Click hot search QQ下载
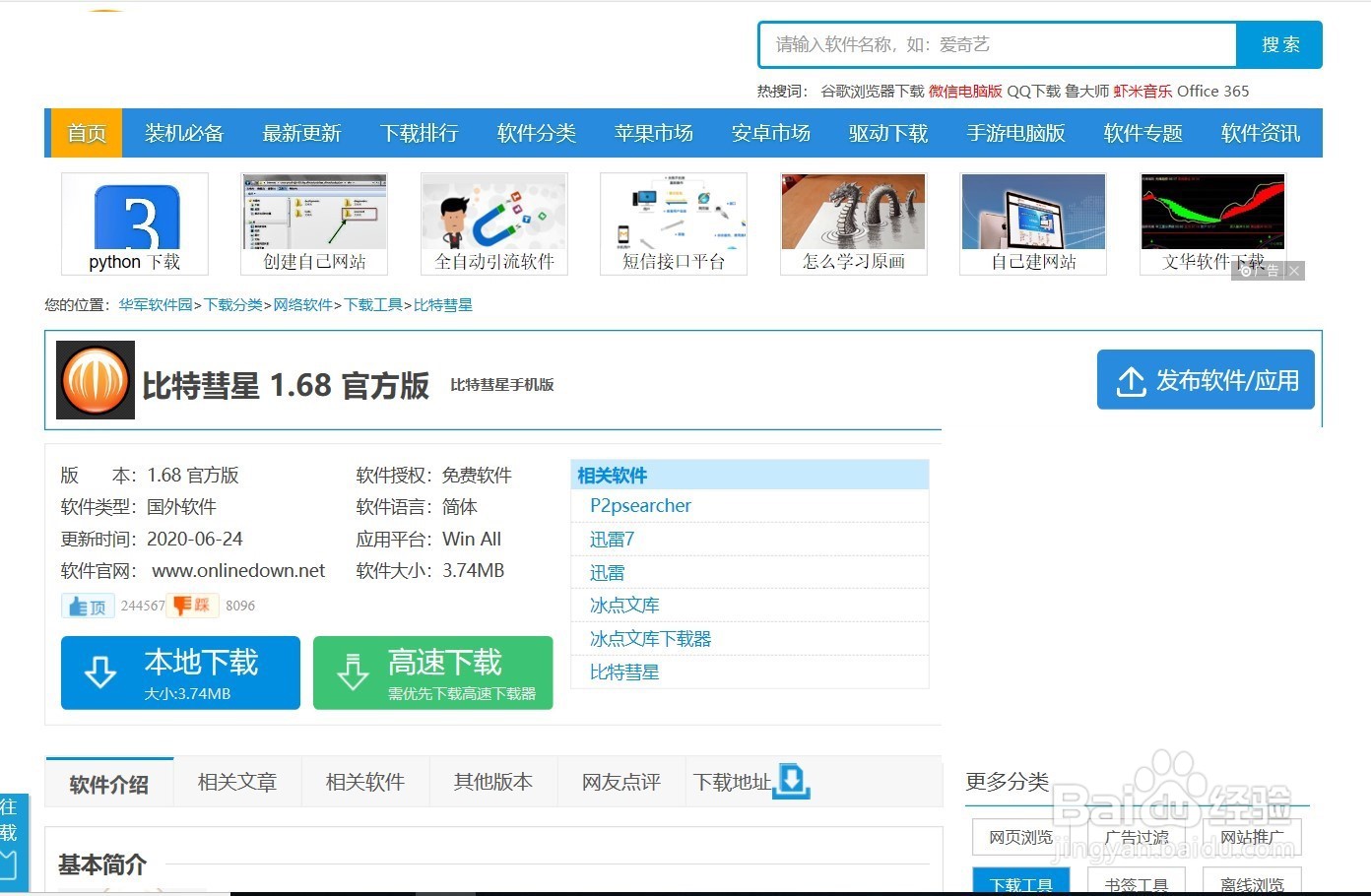This screenshot has height=896, width=1371. coord(1033,91)
